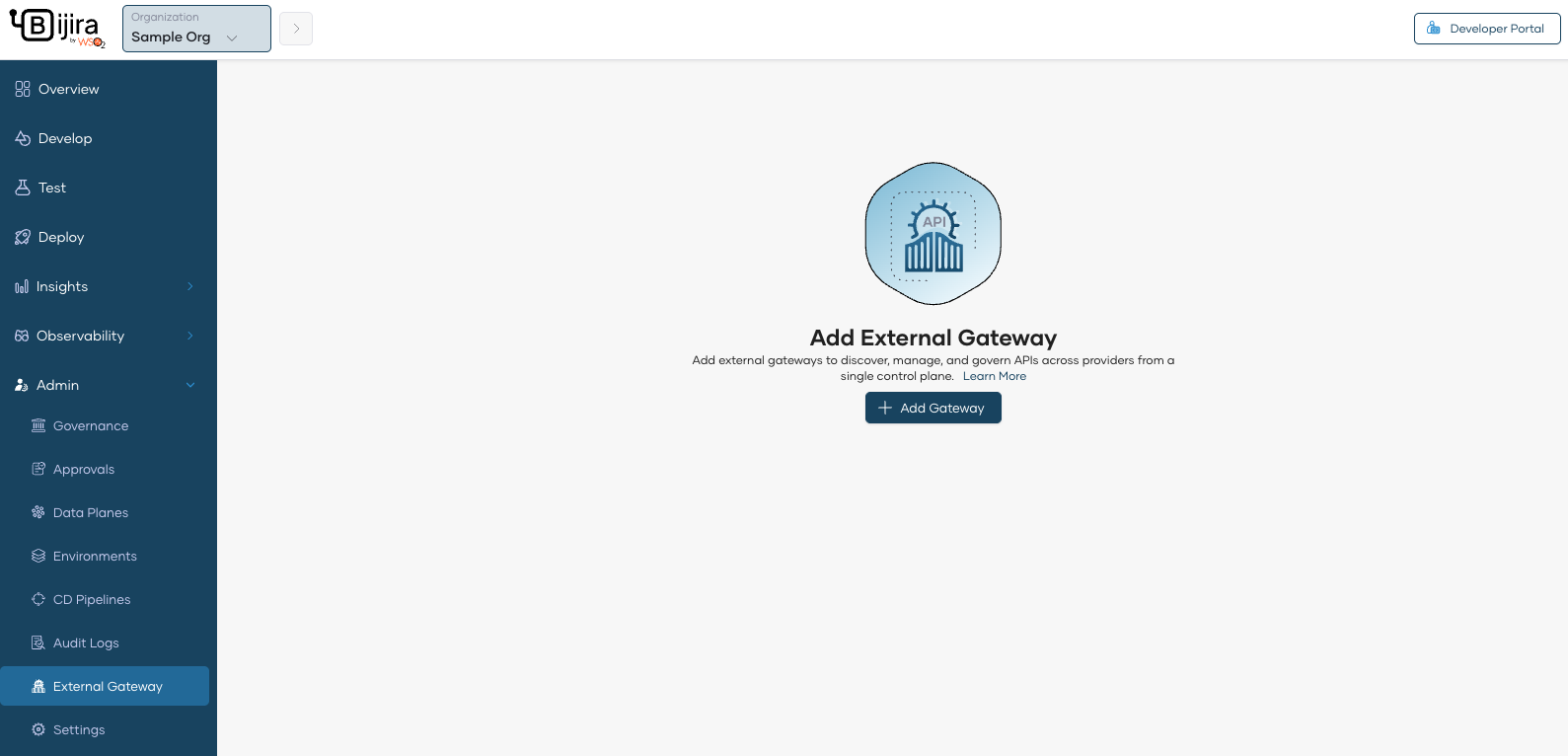
Task: Click the Test flask icon
Action: point(23,188)
